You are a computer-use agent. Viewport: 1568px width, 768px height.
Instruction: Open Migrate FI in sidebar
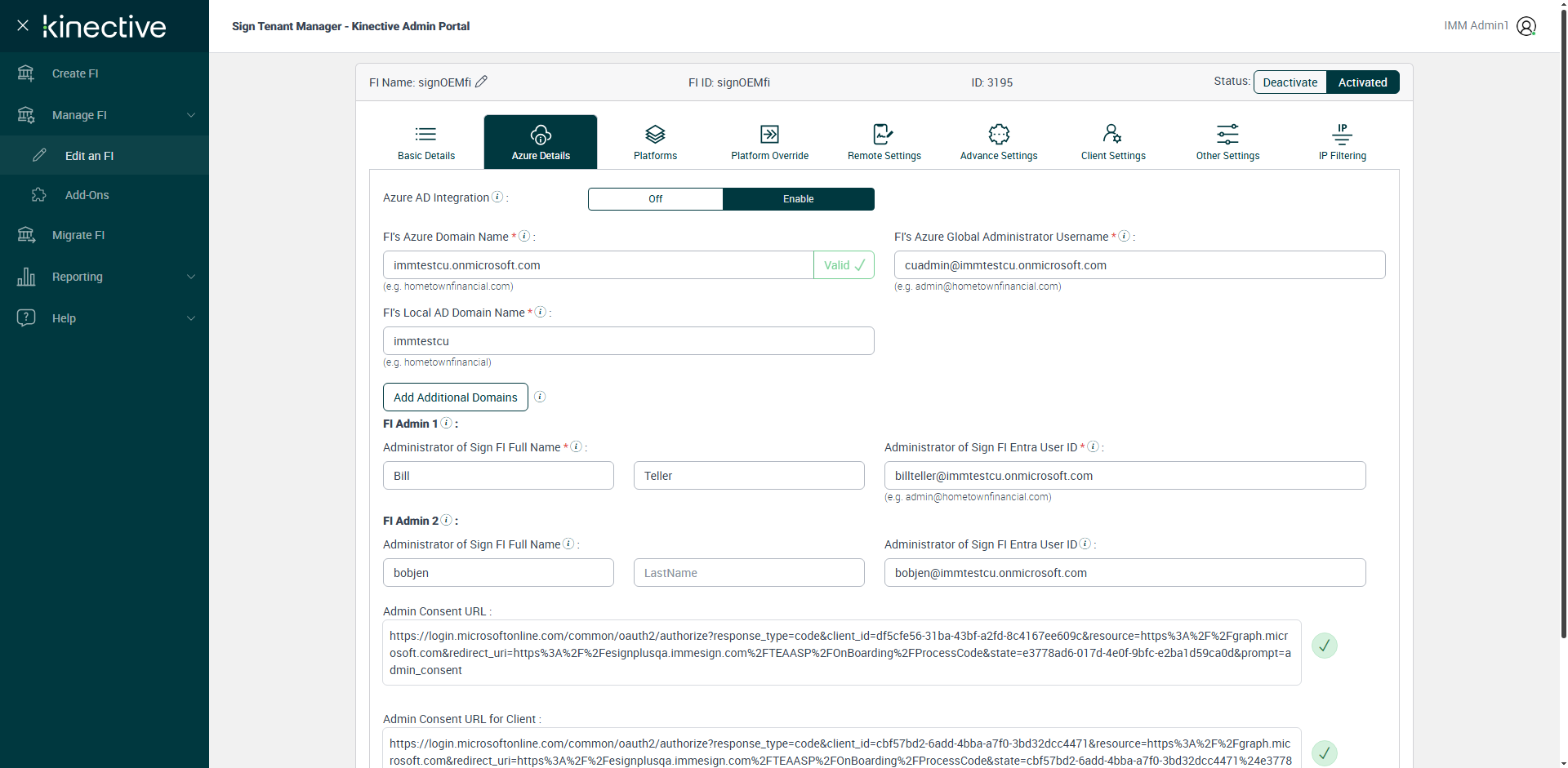(105, 235)
